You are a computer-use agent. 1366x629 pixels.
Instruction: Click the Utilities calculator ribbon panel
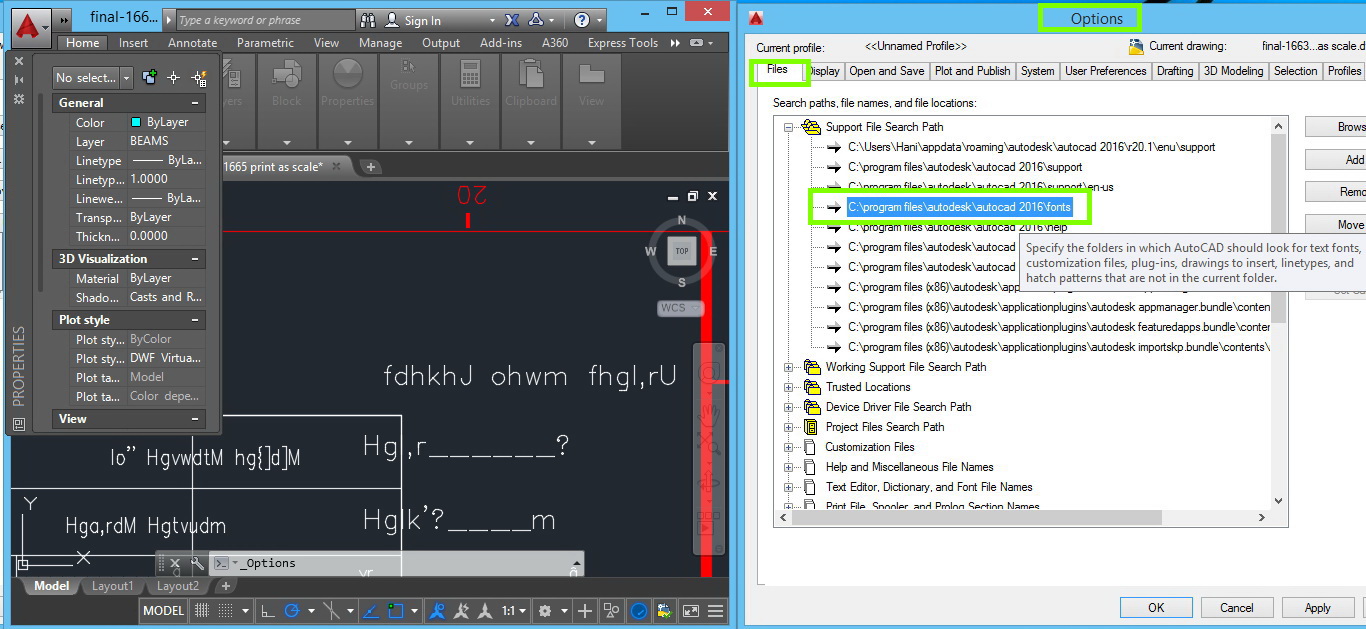[470, 76]
